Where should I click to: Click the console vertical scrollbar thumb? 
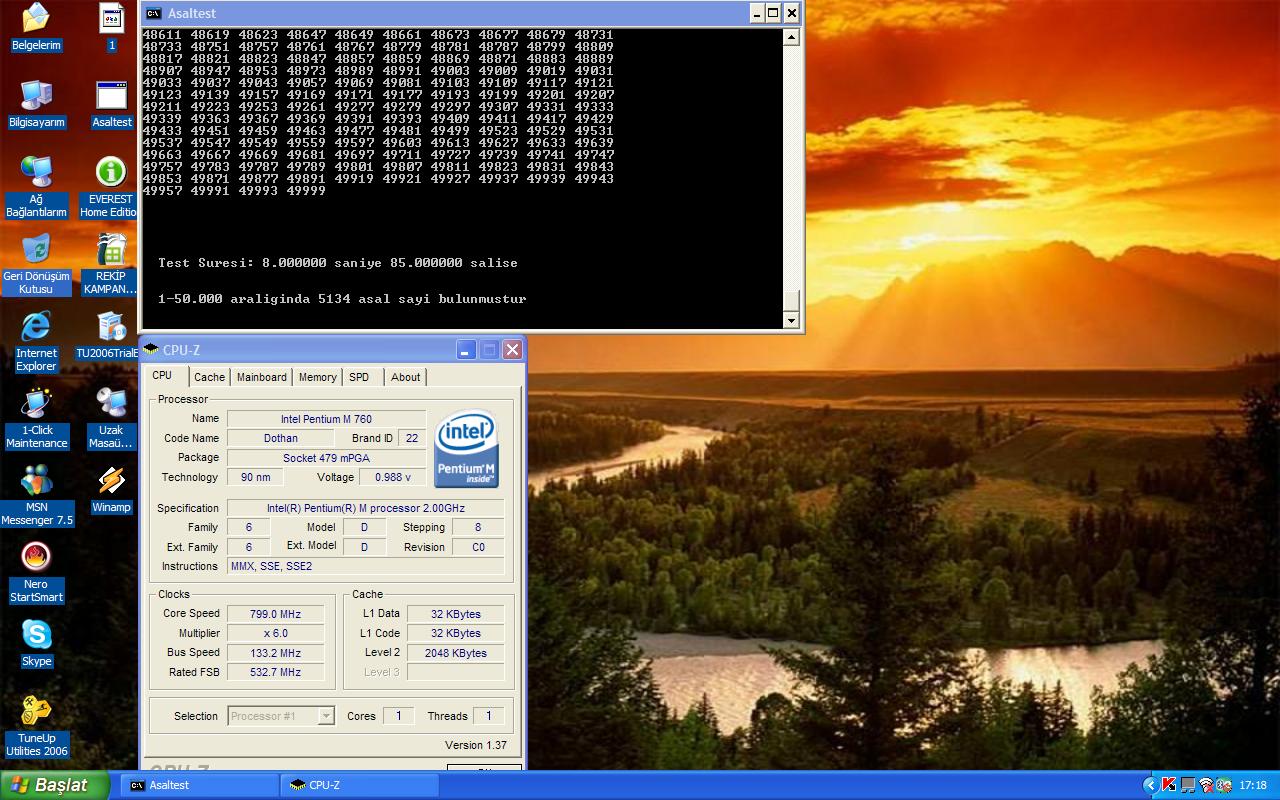point(791,300)
